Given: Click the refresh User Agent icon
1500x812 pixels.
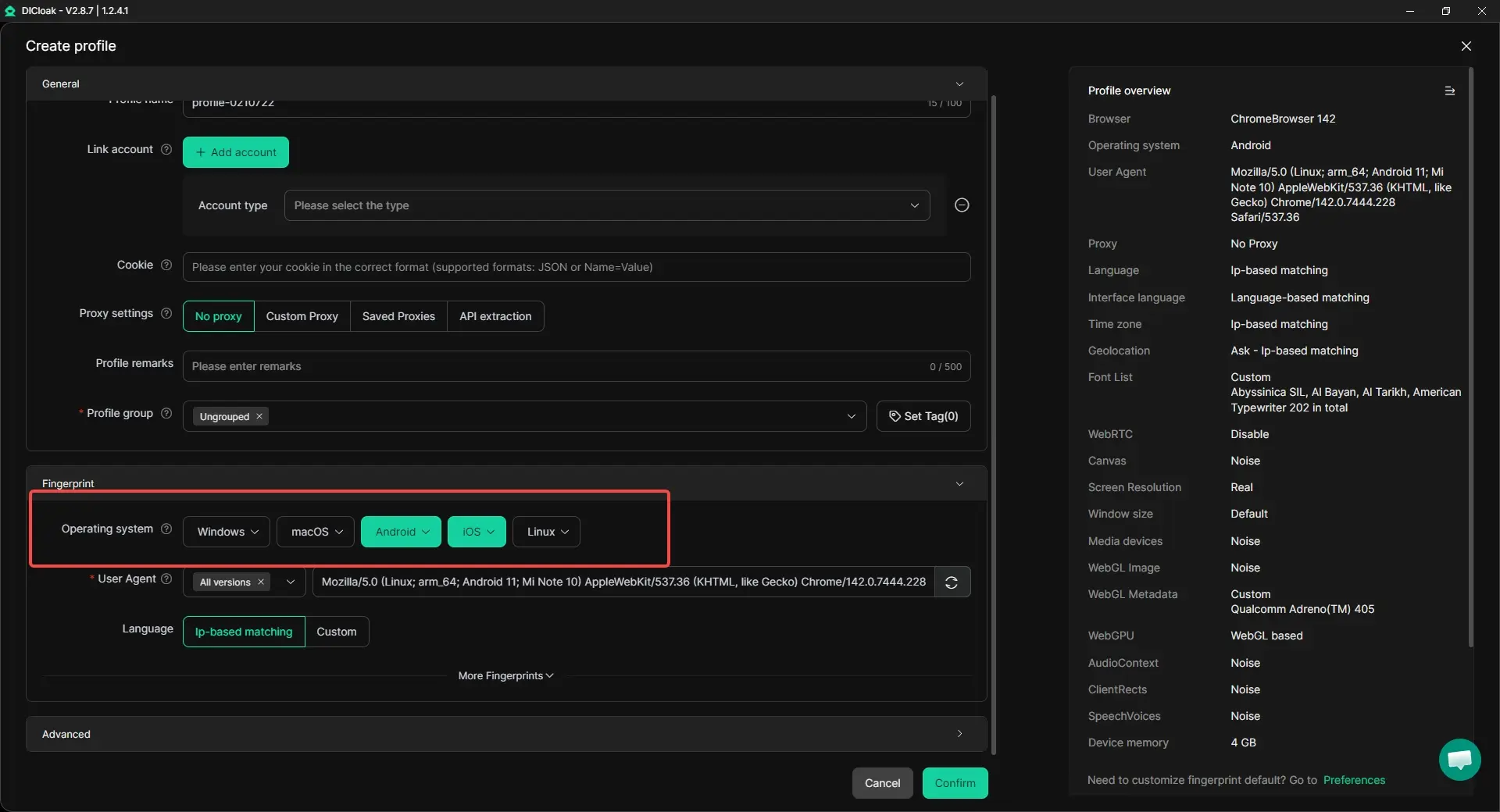Looking at the screenshot, I should [x=952, y=582].
